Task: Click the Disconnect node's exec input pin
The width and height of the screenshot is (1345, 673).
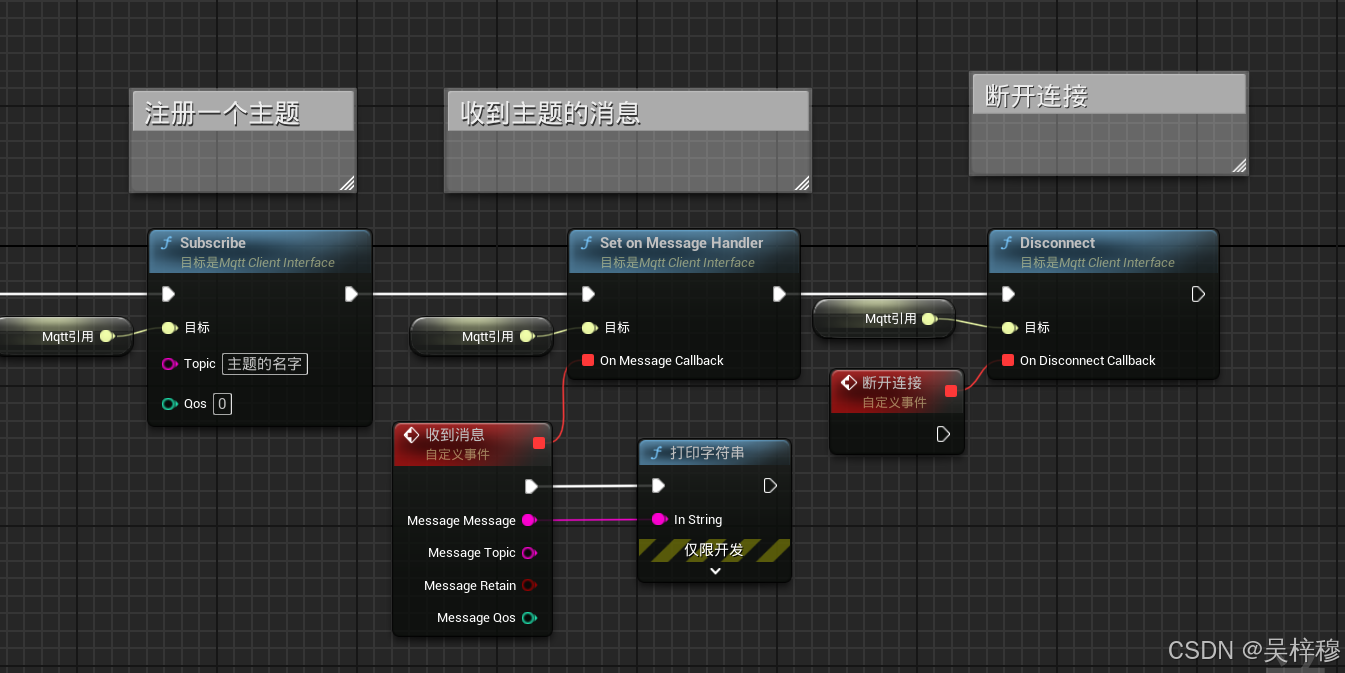Action: point(1008,294)
